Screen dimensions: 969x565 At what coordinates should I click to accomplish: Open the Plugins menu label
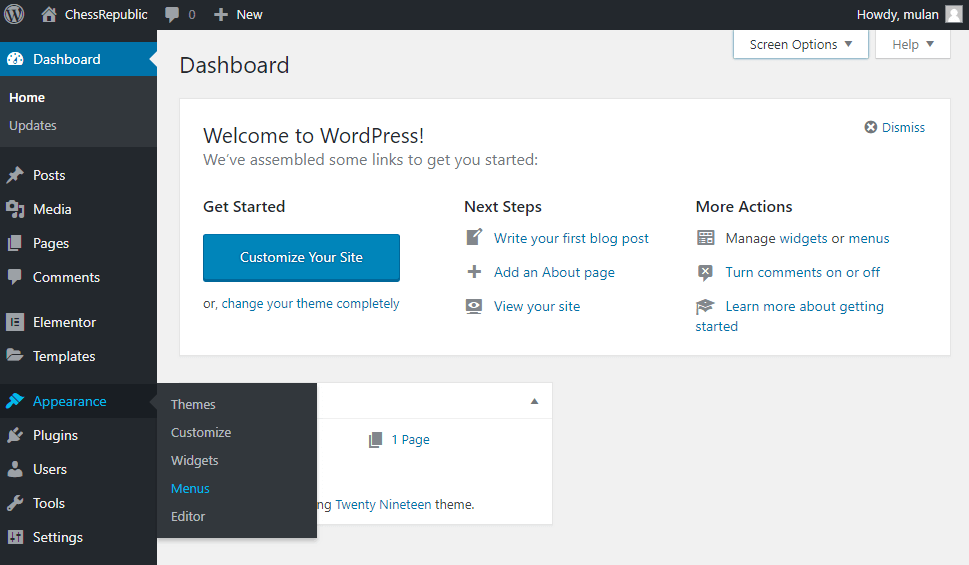(55, 435)
